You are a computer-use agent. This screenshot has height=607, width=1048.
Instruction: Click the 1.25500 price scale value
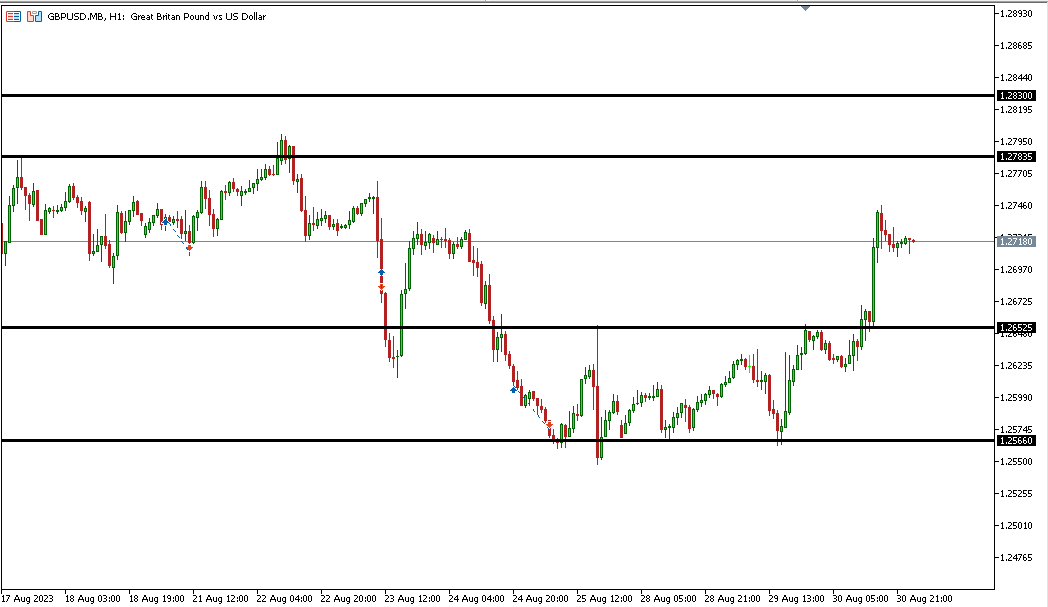(x=1016, y=462)
